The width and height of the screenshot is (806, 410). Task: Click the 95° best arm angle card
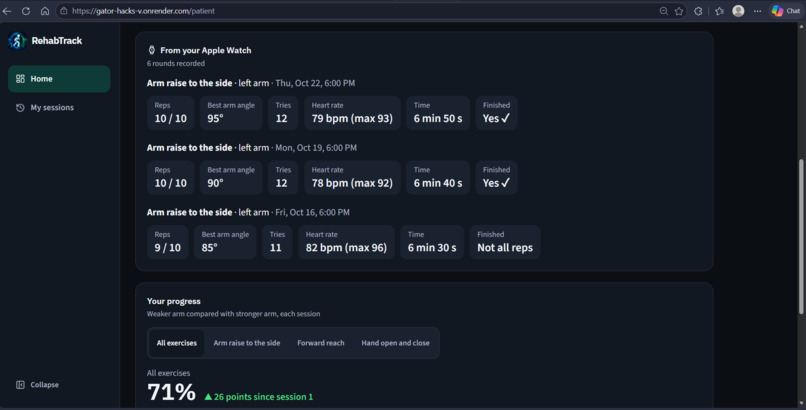[231, 113]
